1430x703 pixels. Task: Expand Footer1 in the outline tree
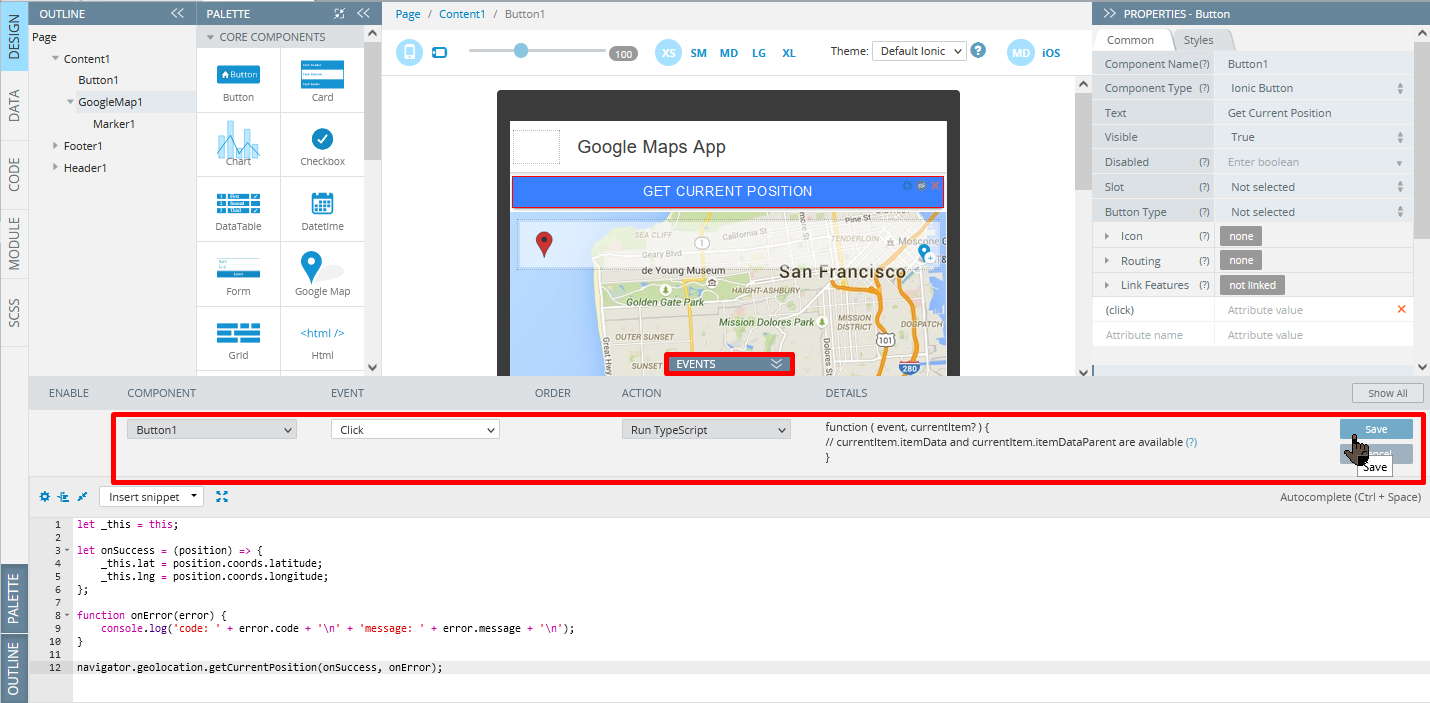[56, 146]
